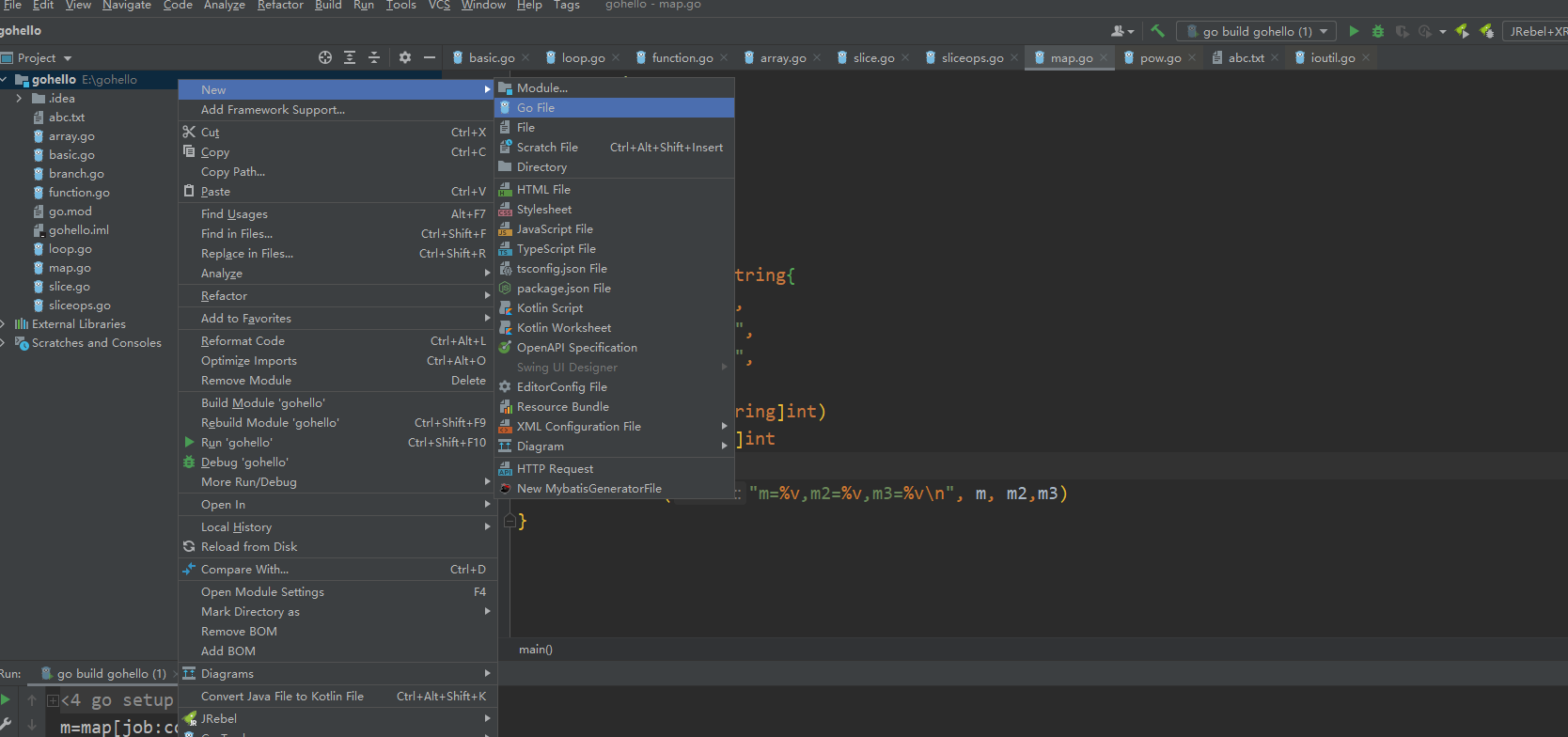Click the Run with Coverage icon

coord(1402,31)
